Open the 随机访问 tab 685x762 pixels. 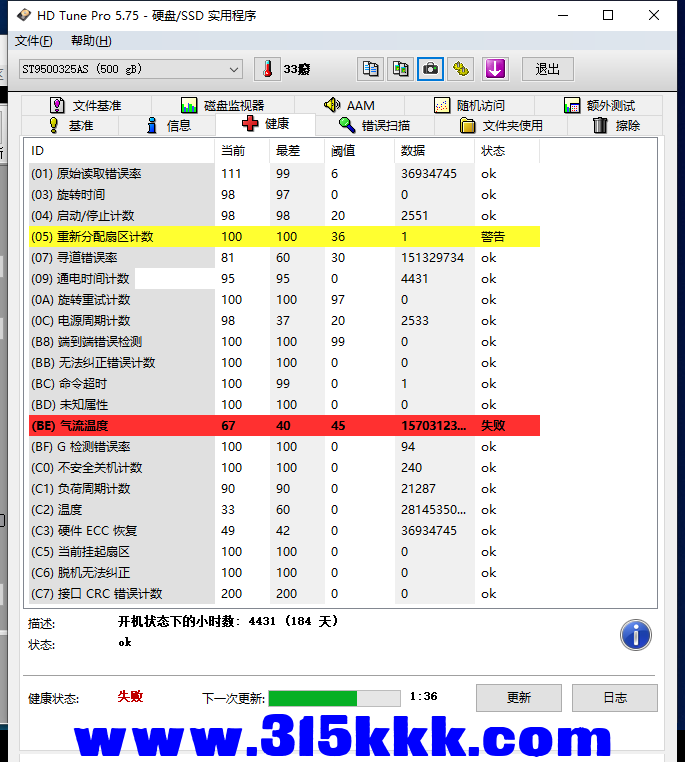coord(469,105)
